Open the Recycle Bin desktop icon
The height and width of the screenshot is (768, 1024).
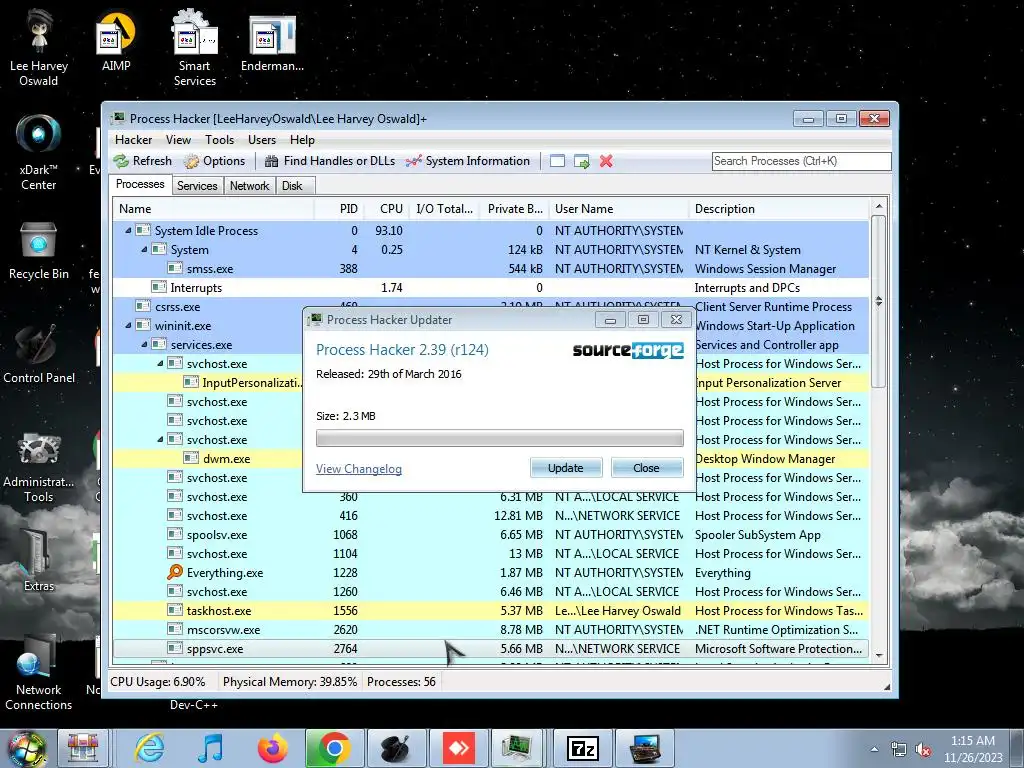[39, 251]
